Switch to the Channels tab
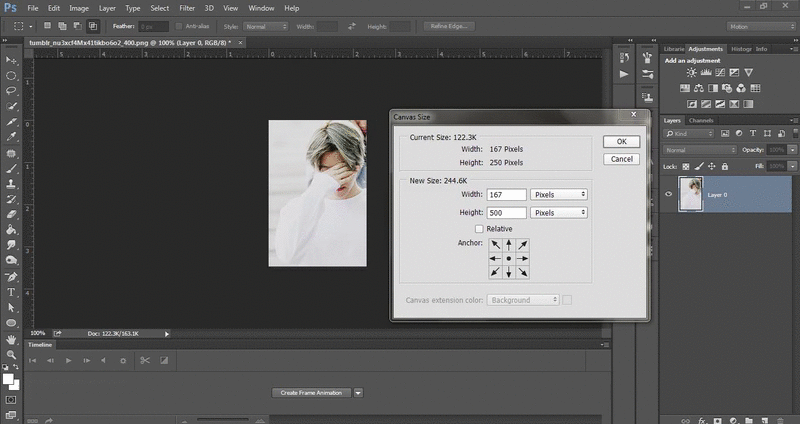Image resolution: width=800 pixels, height=424 pixels. click(x=701, y=120)
